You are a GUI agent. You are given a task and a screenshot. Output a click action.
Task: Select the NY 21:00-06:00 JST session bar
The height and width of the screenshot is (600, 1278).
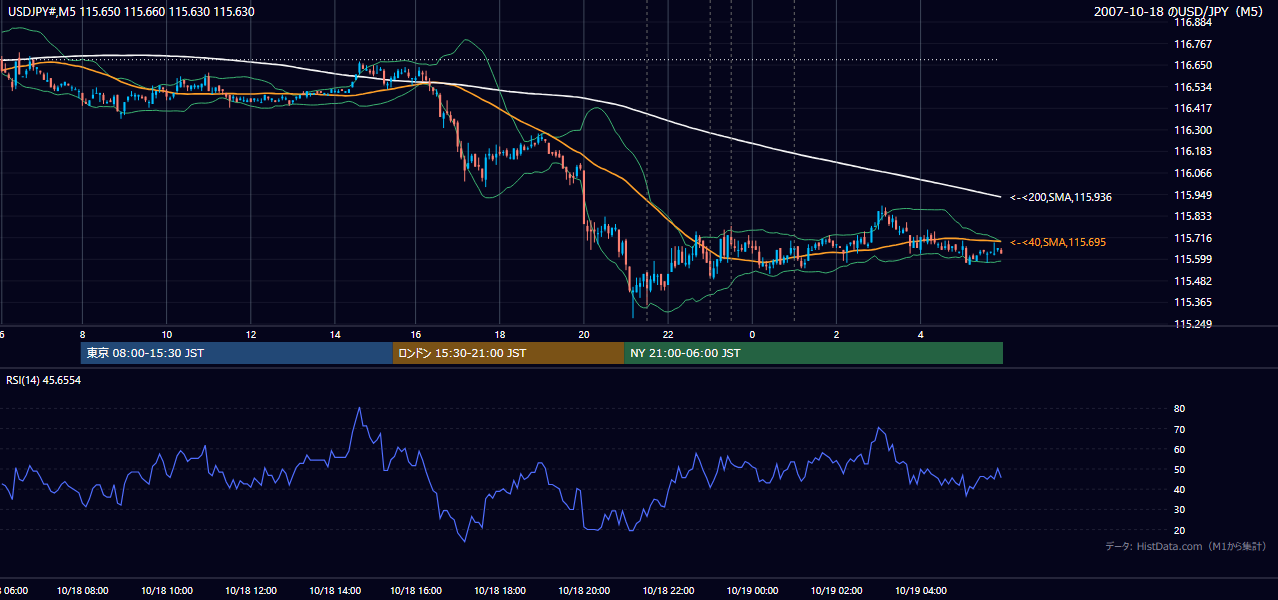(x=813, y=353)
